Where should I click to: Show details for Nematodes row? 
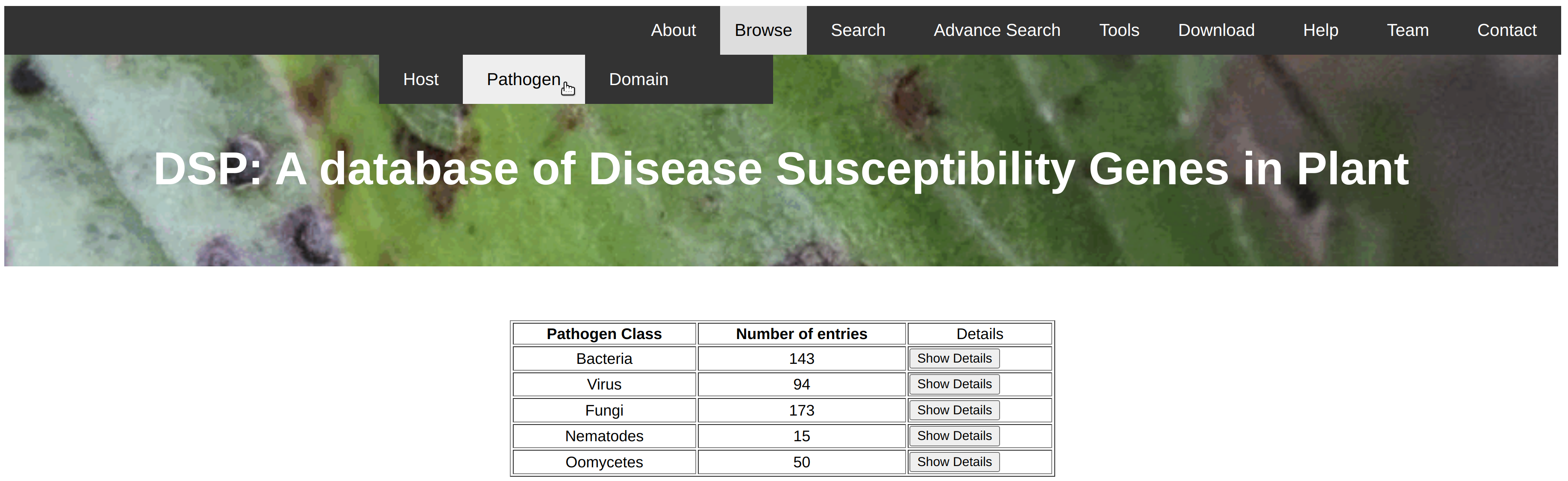954,436
